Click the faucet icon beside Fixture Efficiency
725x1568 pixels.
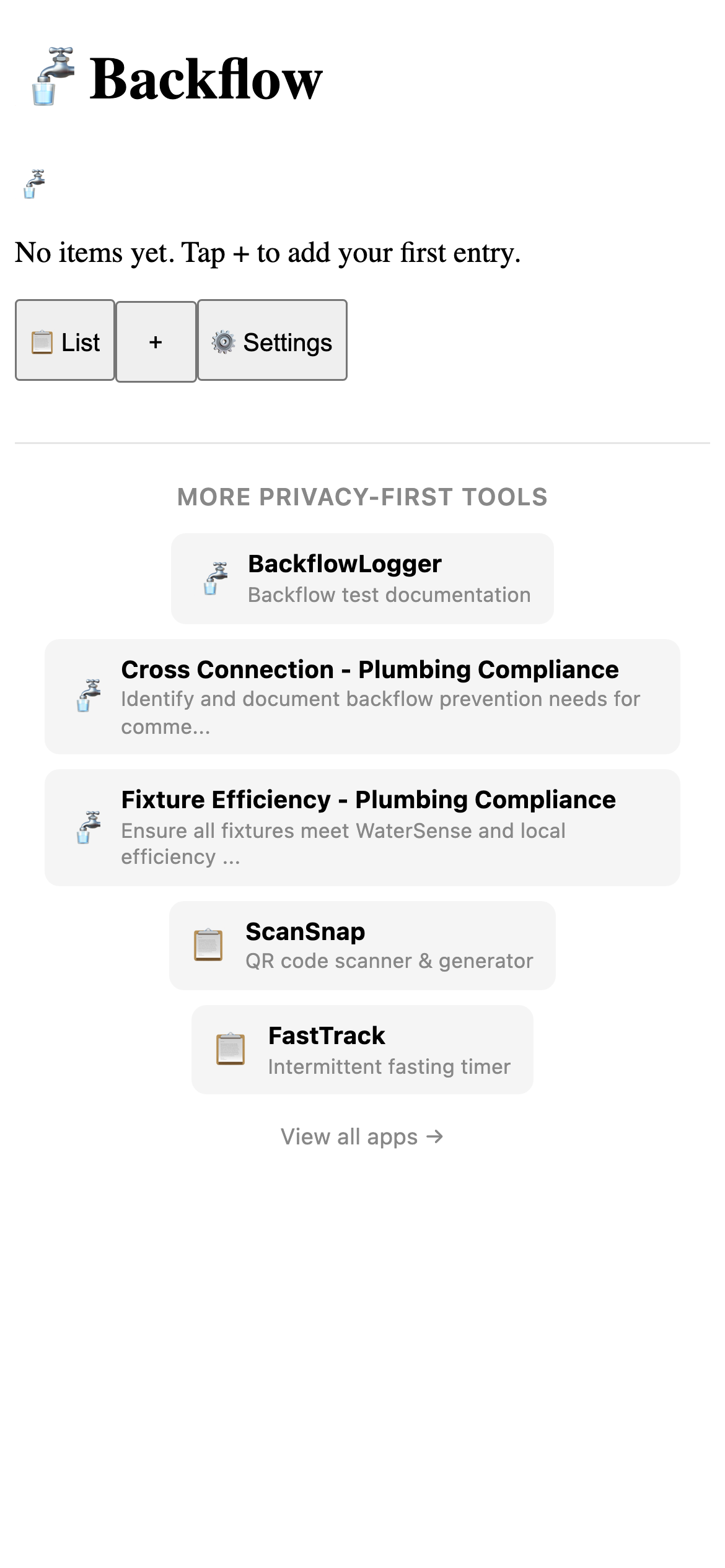(x=89, y=827)
